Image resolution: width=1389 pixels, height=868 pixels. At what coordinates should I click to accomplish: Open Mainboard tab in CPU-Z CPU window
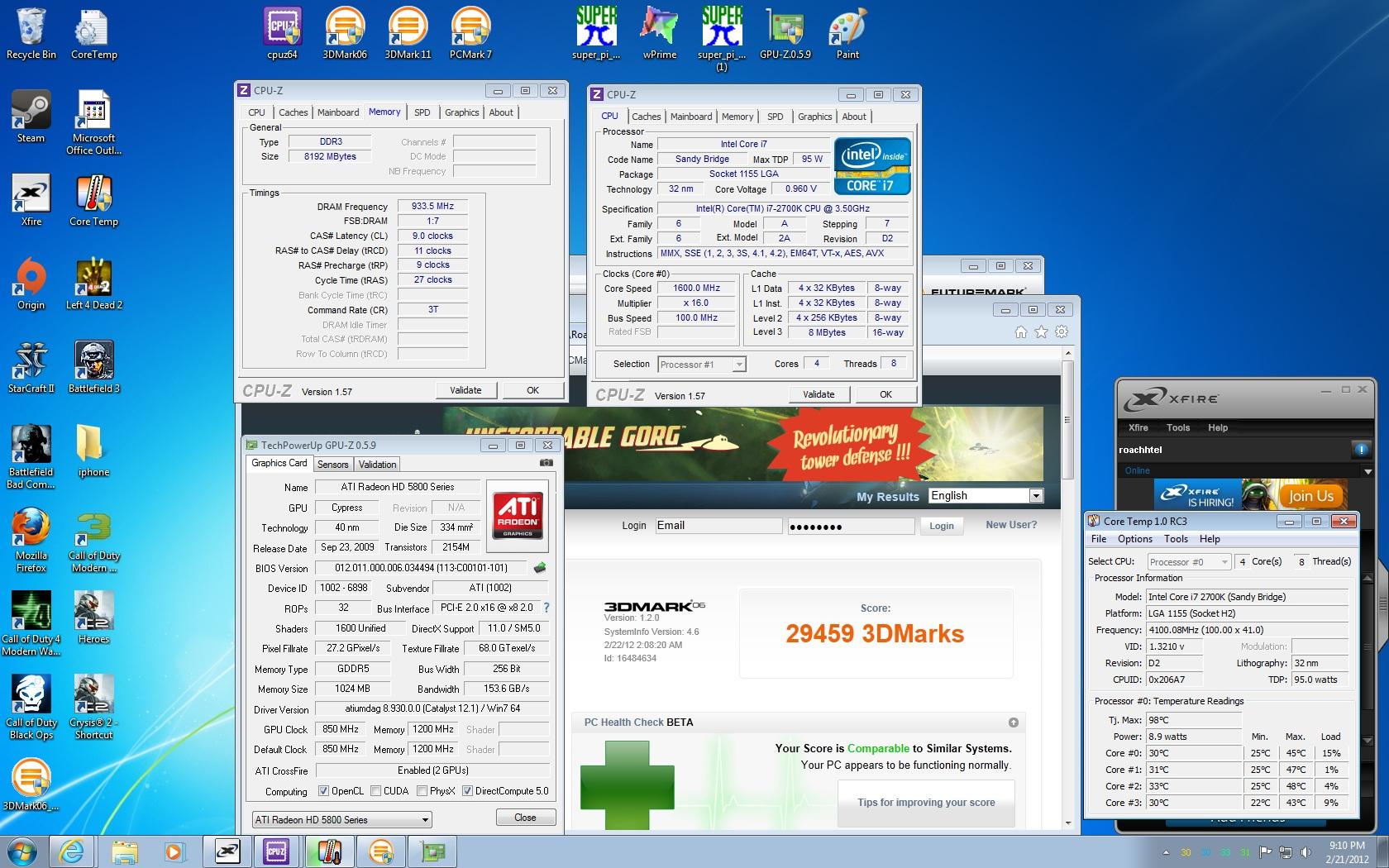691,117
